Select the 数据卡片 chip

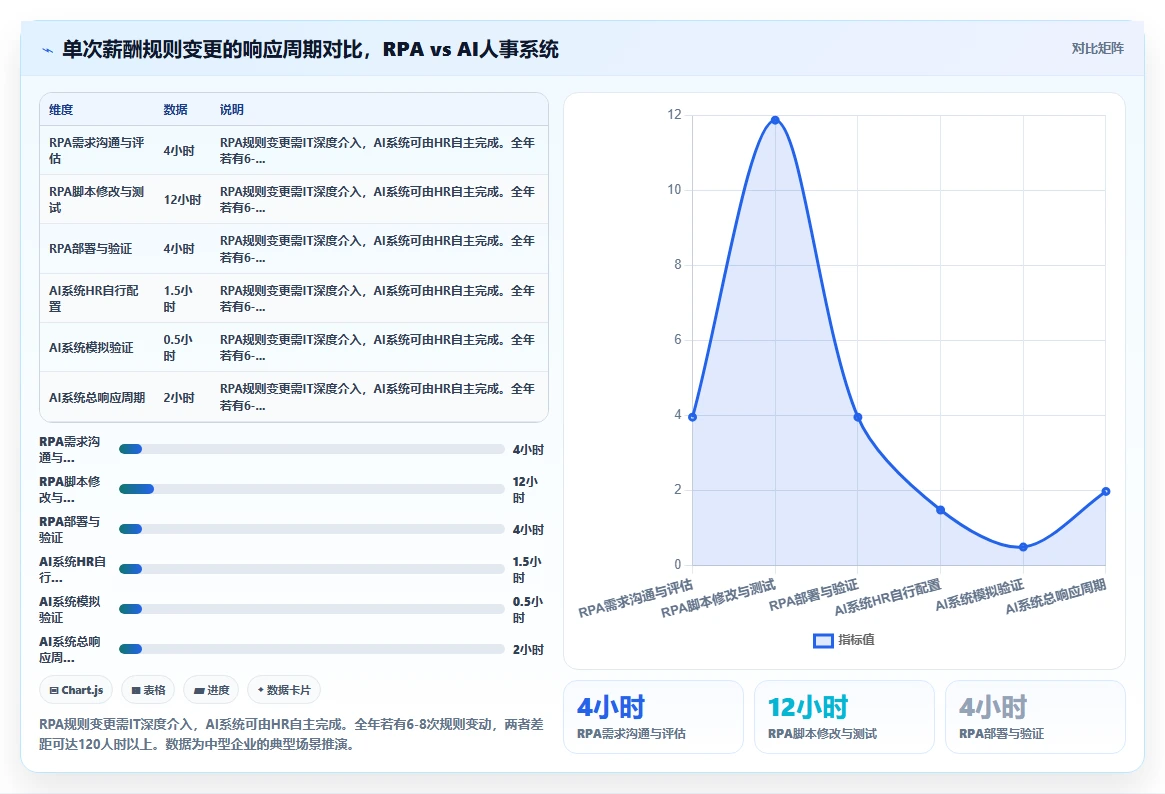(x=284, y=690)
